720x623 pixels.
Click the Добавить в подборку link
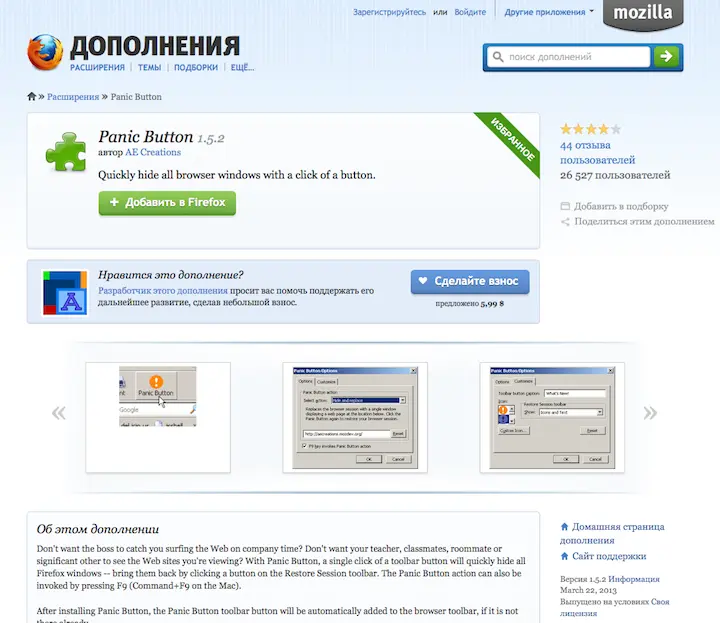tap(621, 206)
